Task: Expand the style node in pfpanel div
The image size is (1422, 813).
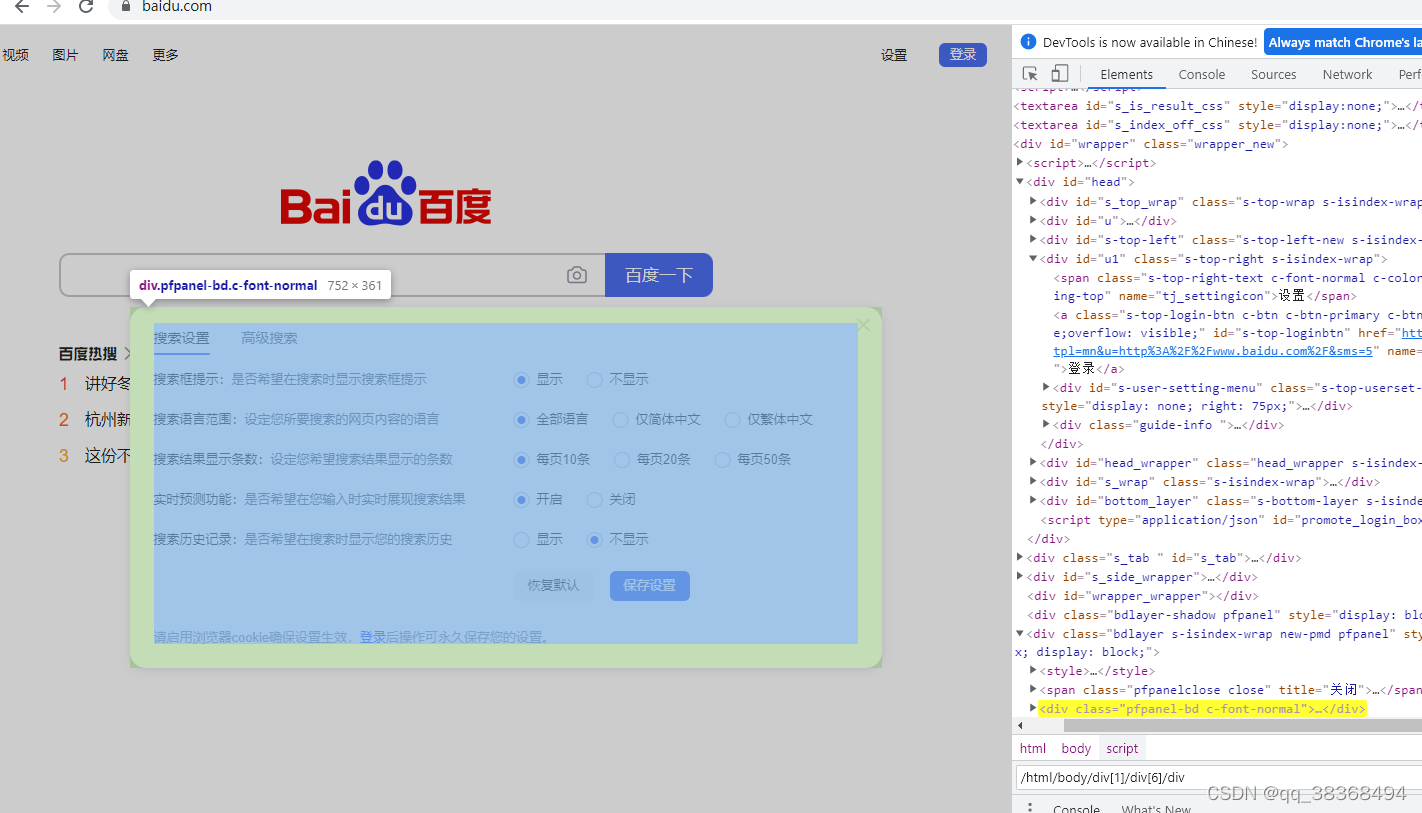Action: [x=1034, y=671]
